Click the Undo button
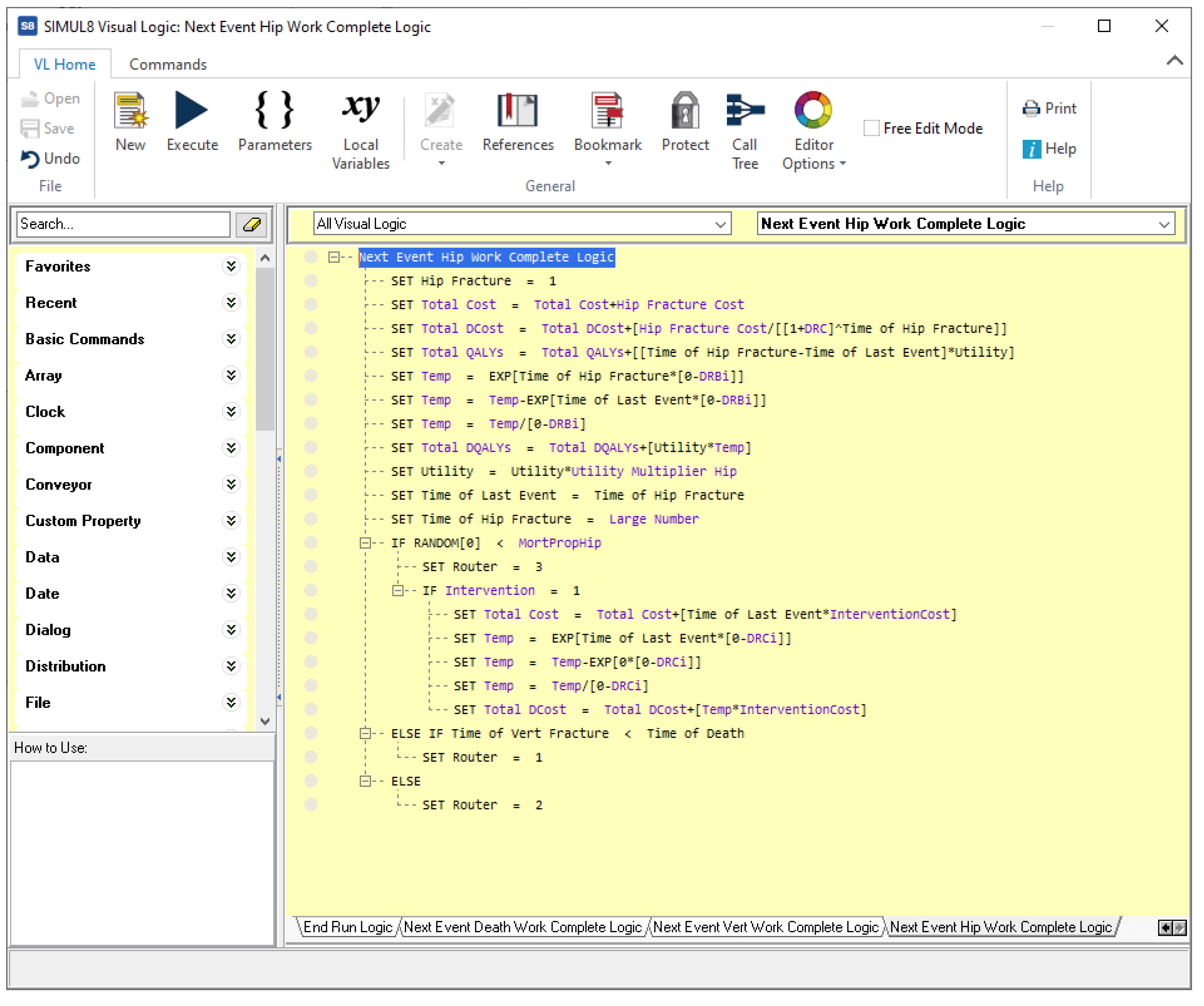 pos(51,159)
